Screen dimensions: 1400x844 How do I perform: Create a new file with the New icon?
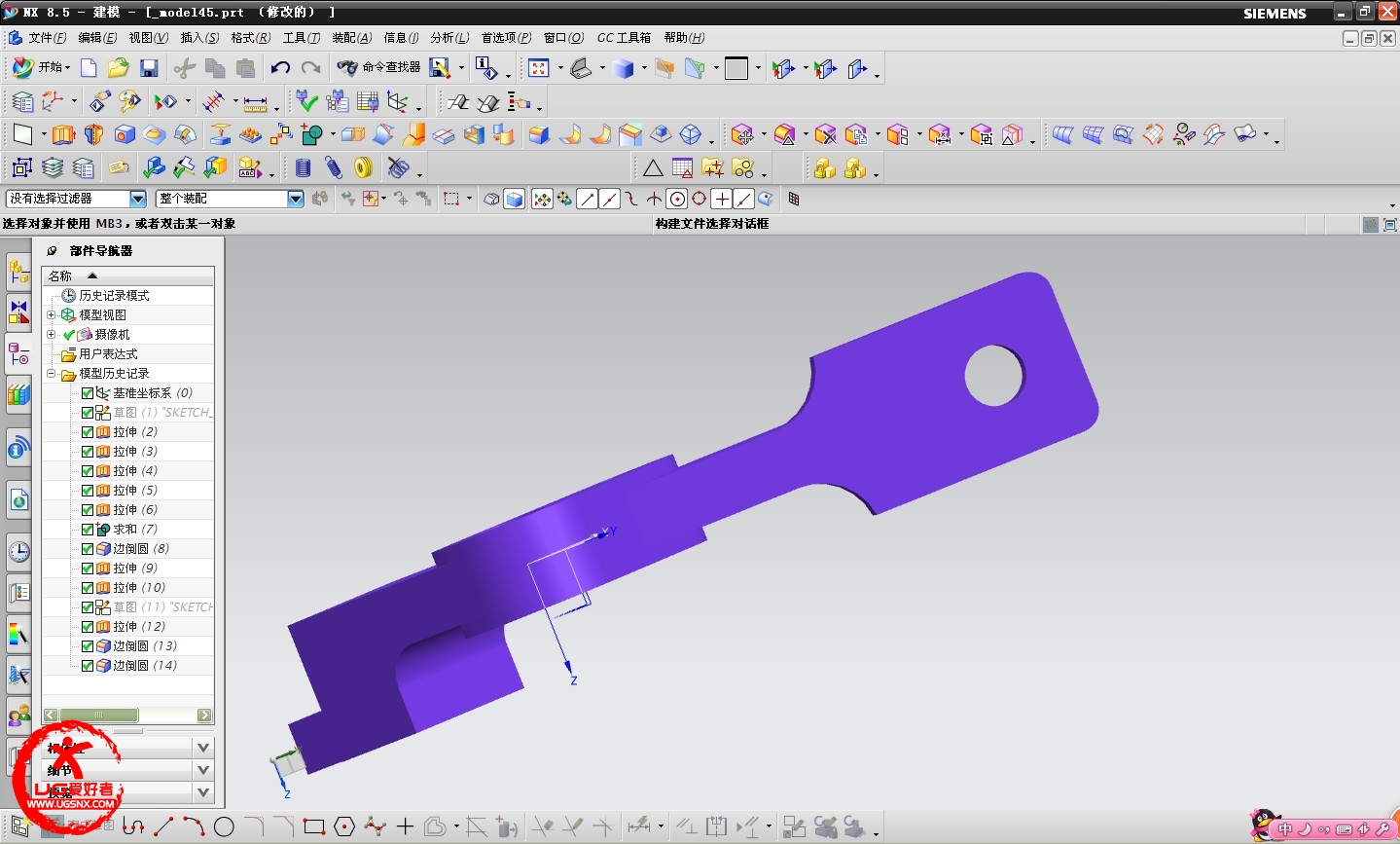pos(89,67)
